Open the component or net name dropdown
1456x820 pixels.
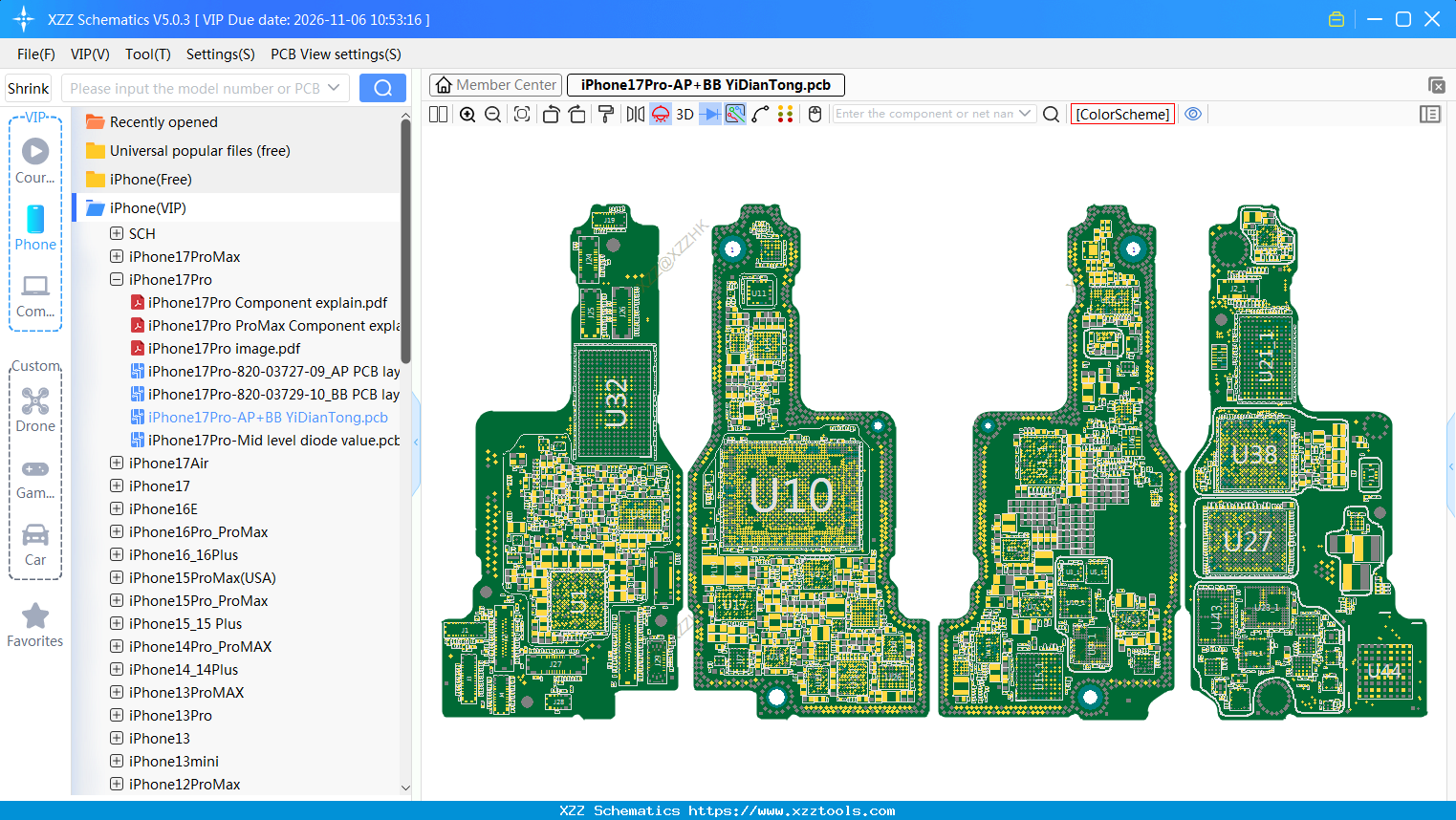pyautogui.click(x=1025, y=114)
